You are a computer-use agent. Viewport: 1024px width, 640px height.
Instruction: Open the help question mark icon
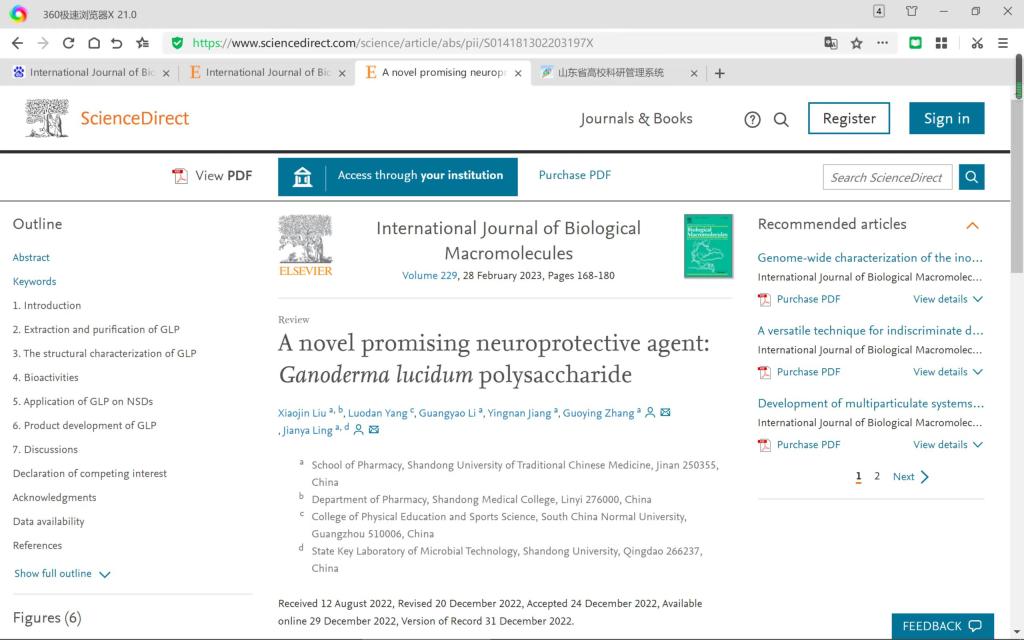point(752,119)
